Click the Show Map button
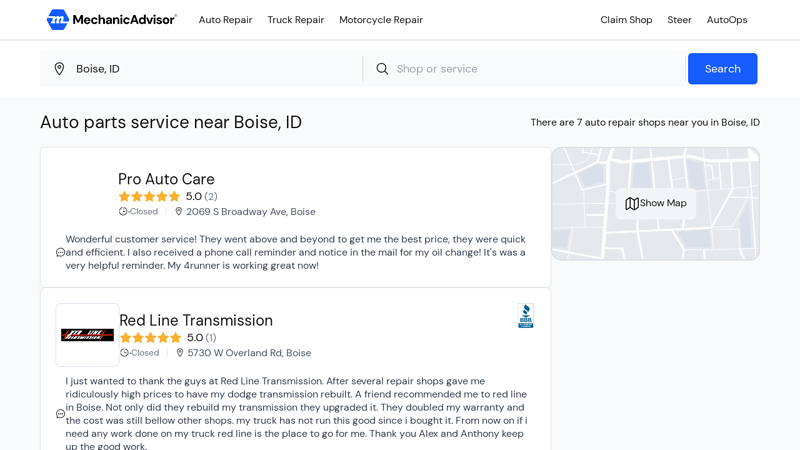This screenshot has width=800, height=450. coord(656,204)
